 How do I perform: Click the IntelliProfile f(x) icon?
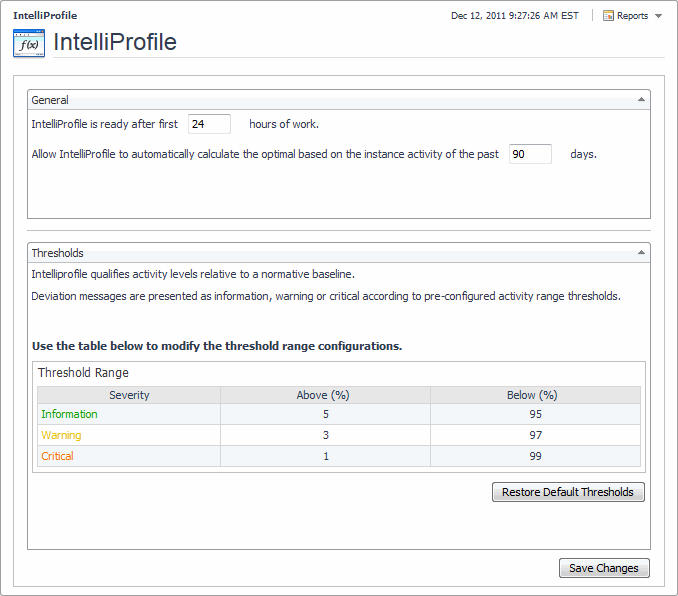[28, 43]
